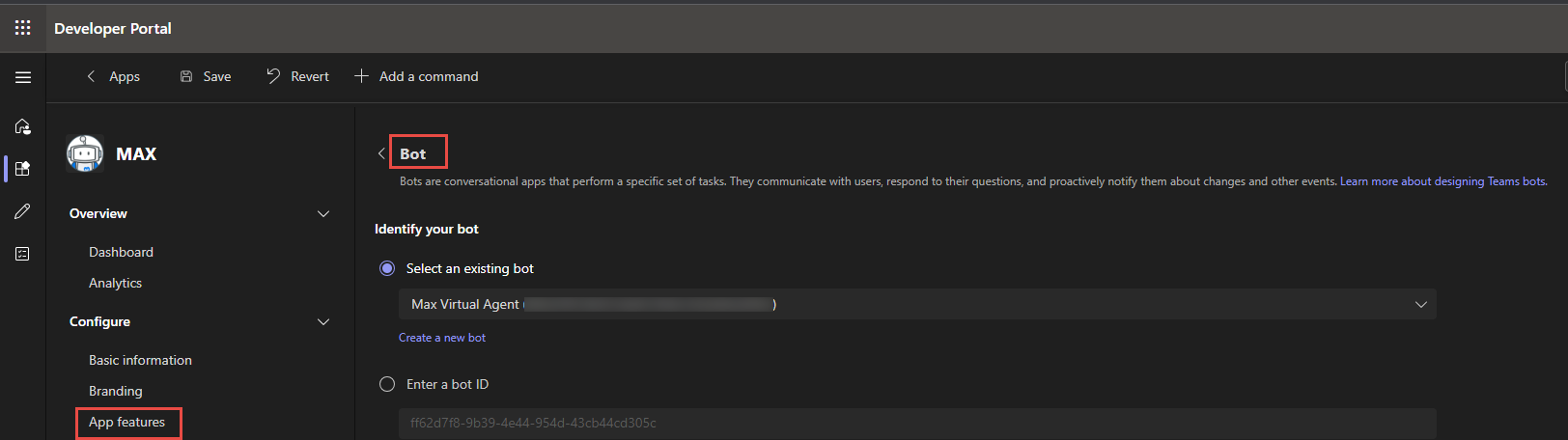
Task: Collapse the Overview section
Action: click(x=323, y=213)
